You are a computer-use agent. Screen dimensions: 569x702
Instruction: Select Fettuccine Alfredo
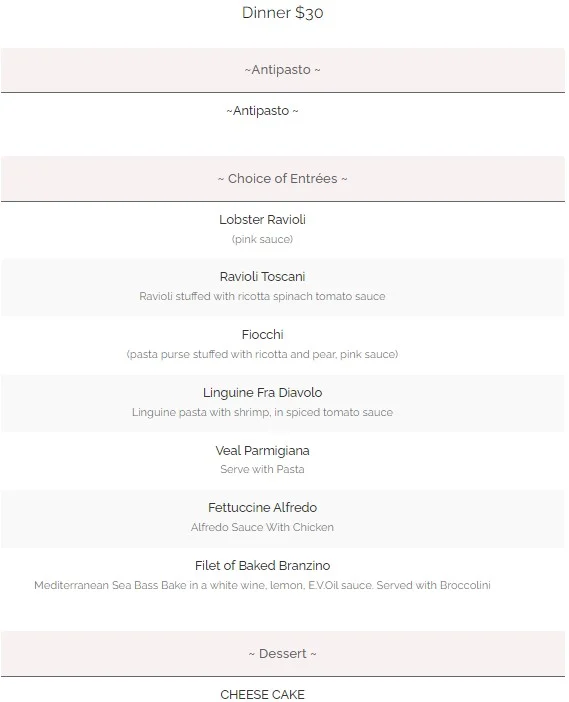click(262, 507)
